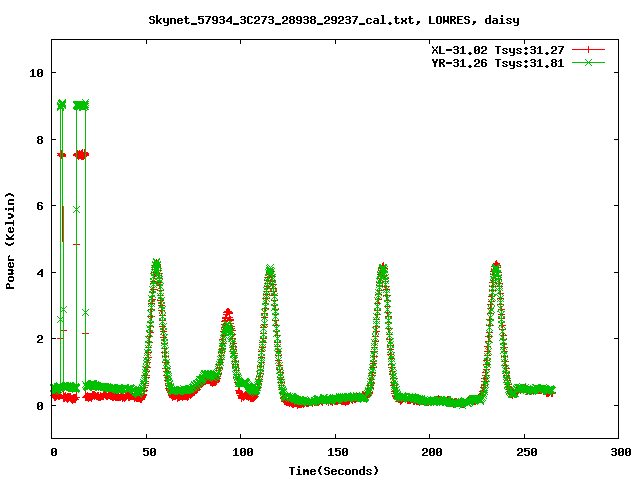Click the x-axis tick label '300'

coord(621,452)
